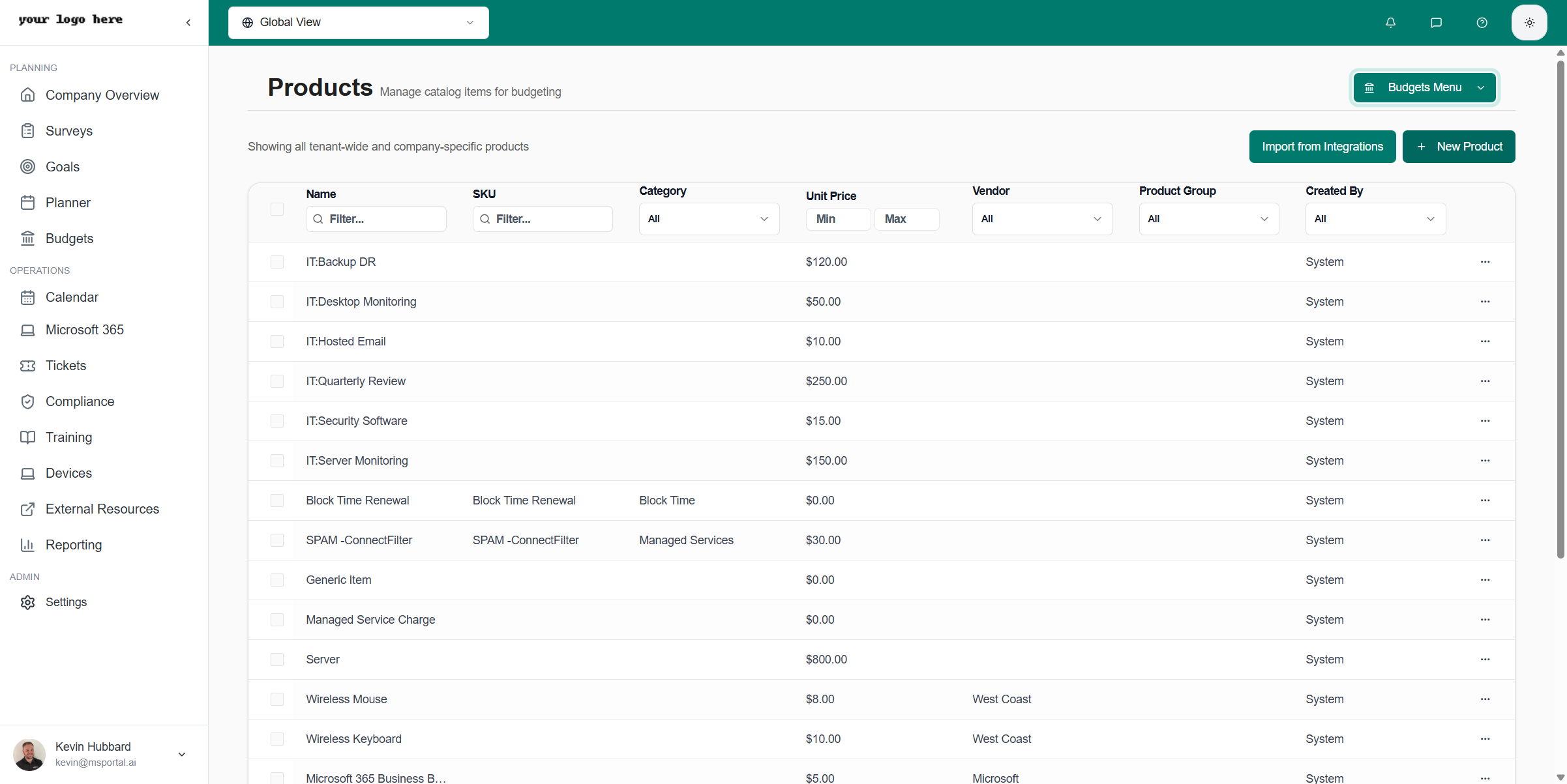Click the Compliance shield icon in sidebar
The image size is (1567, 784).
pos(27,401)
